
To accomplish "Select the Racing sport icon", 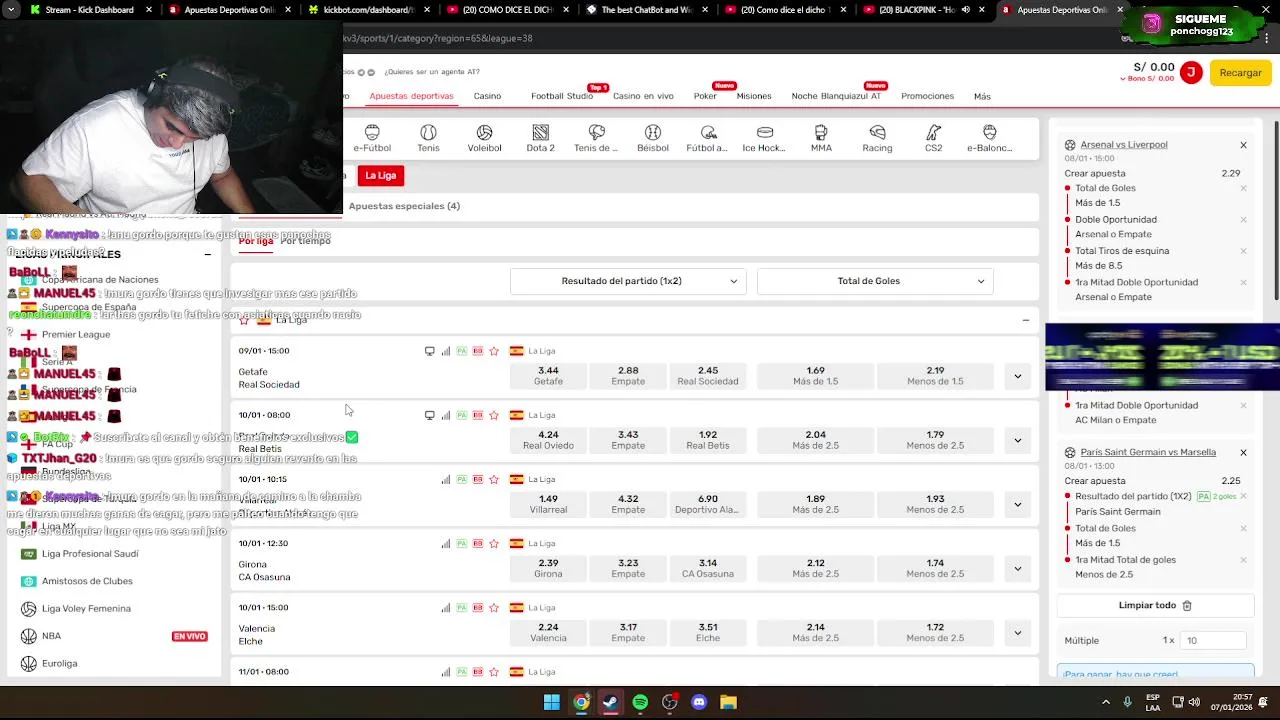I will (x=877, y=138).
